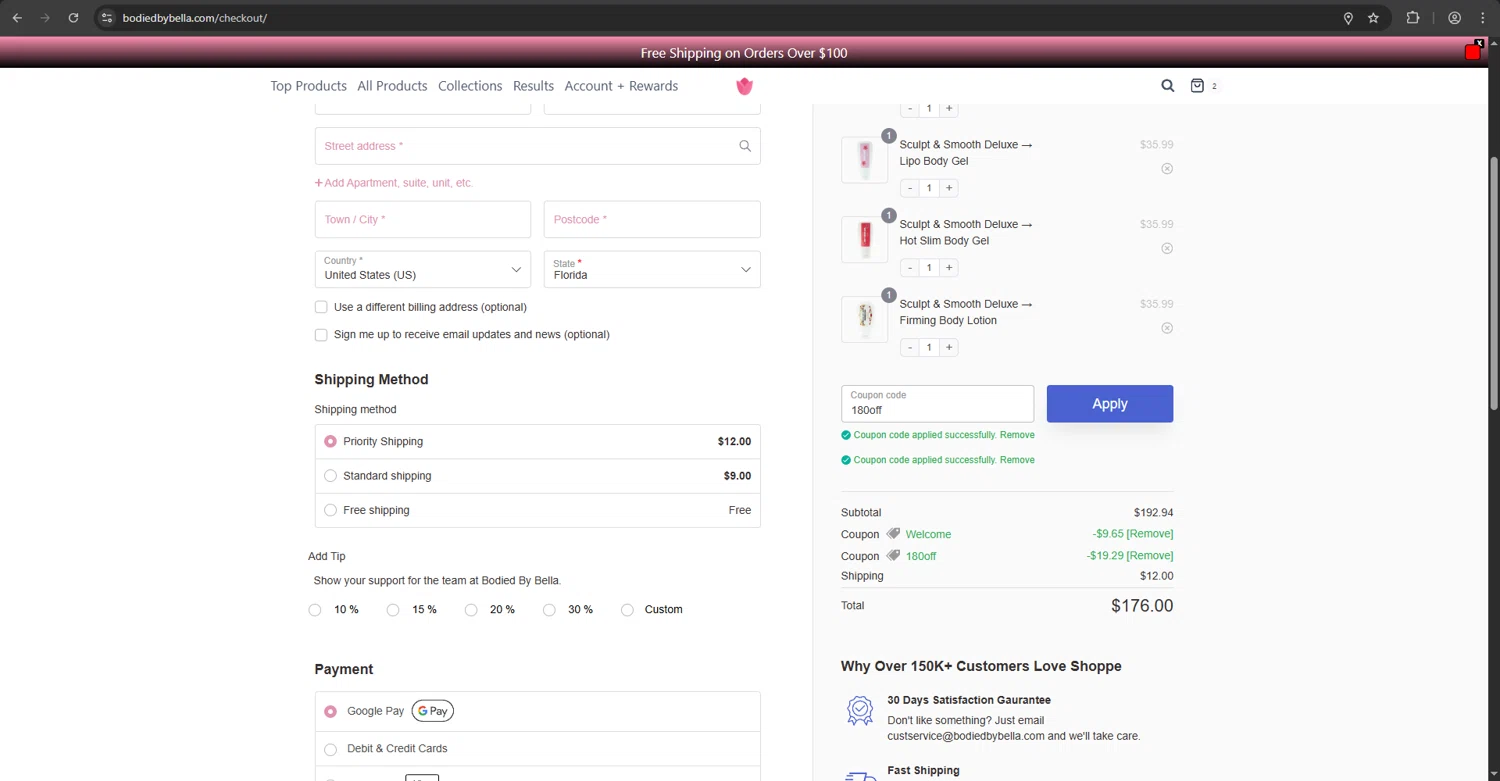Viewport: 1500px width, 781px height.
Task: Open browser extensions puzzle icon
Action: pyautogui.click(x=1413, y=18)
